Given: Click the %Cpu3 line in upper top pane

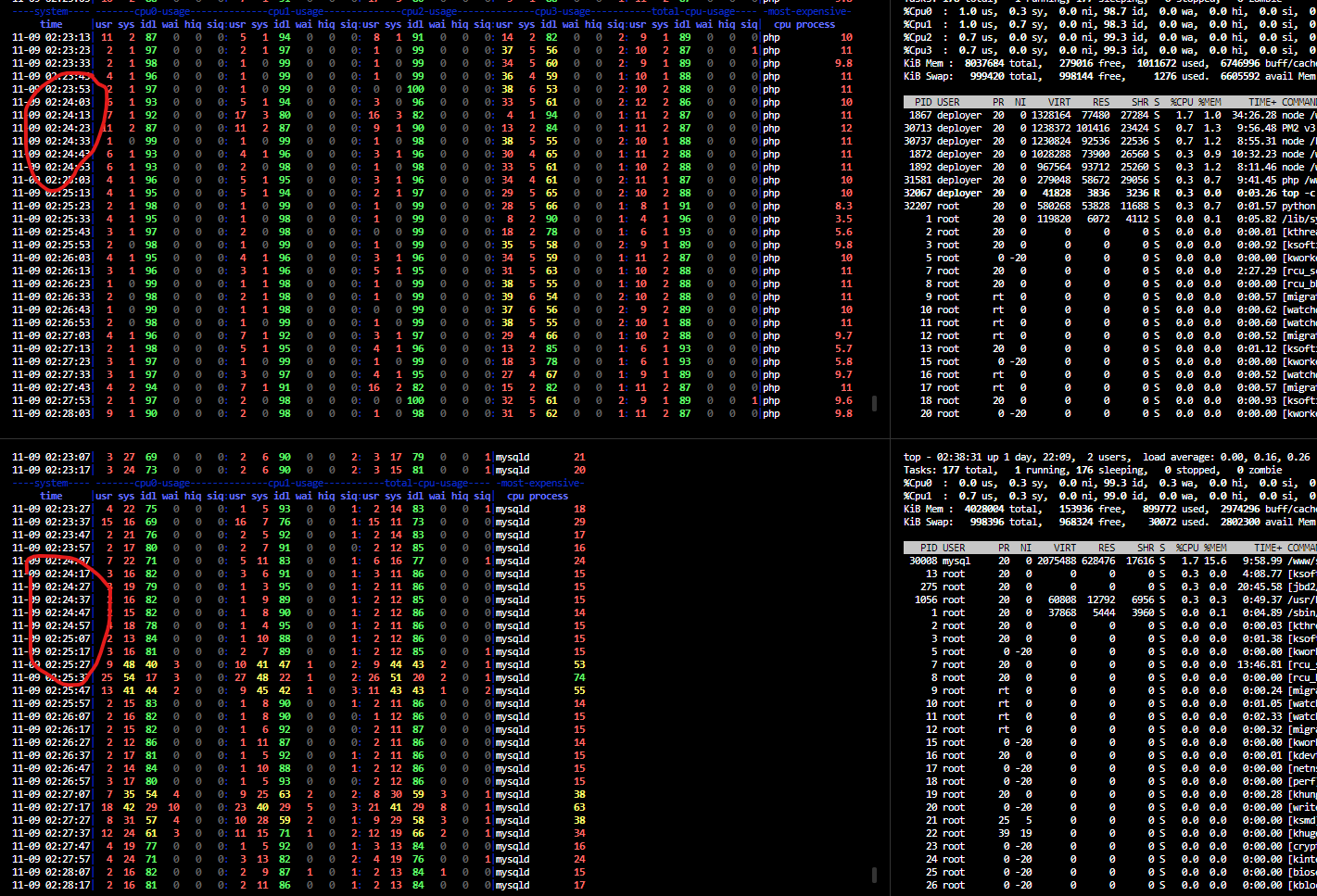Looking at the screenshot, I should pos(1110,50).
